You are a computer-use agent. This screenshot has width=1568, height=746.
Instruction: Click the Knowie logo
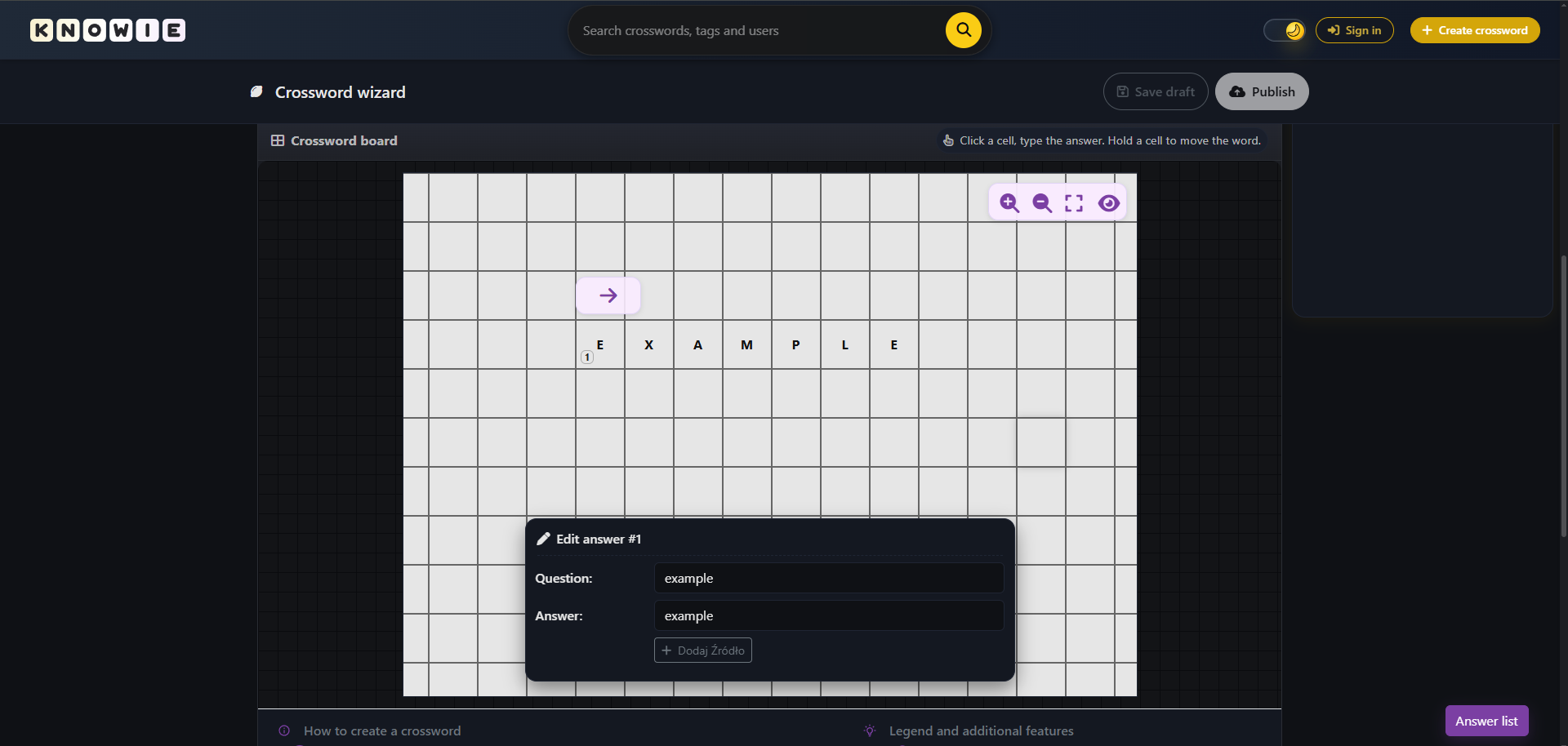106,30
